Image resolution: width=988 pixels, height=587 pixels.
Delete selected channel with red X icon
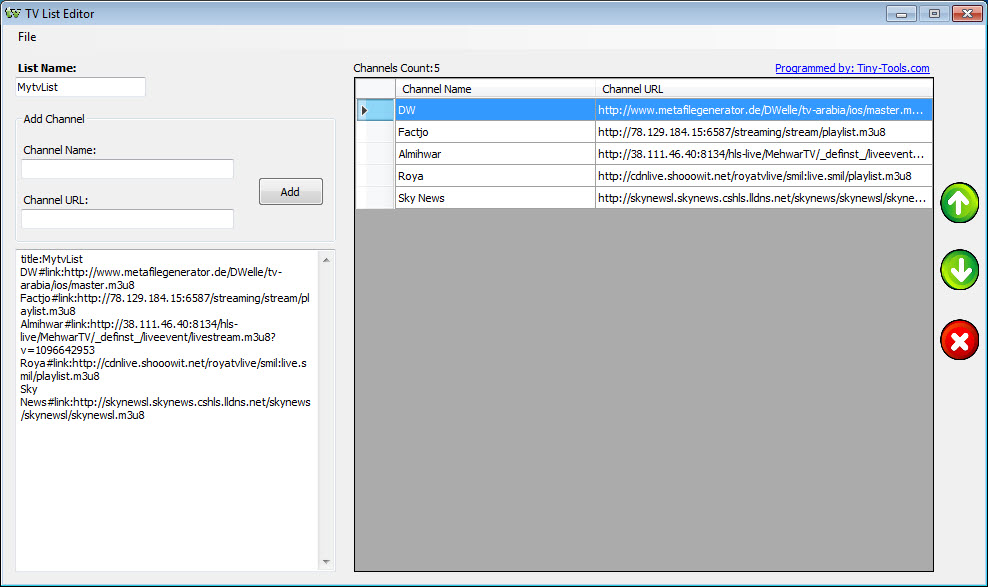tap(959, 340)
